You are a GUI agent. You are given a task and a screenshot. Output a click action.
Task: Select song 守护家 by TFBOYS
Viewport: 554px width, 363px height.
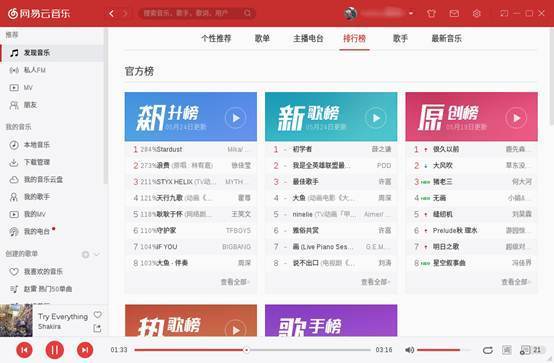(x=191, y=230)
